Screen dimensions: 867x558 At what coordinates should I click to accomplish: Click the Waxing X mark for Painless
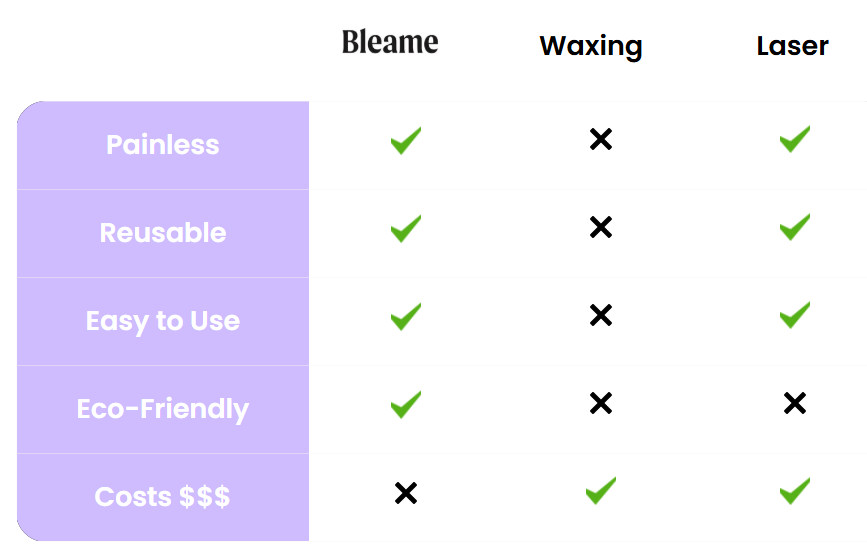pos(600,140)
